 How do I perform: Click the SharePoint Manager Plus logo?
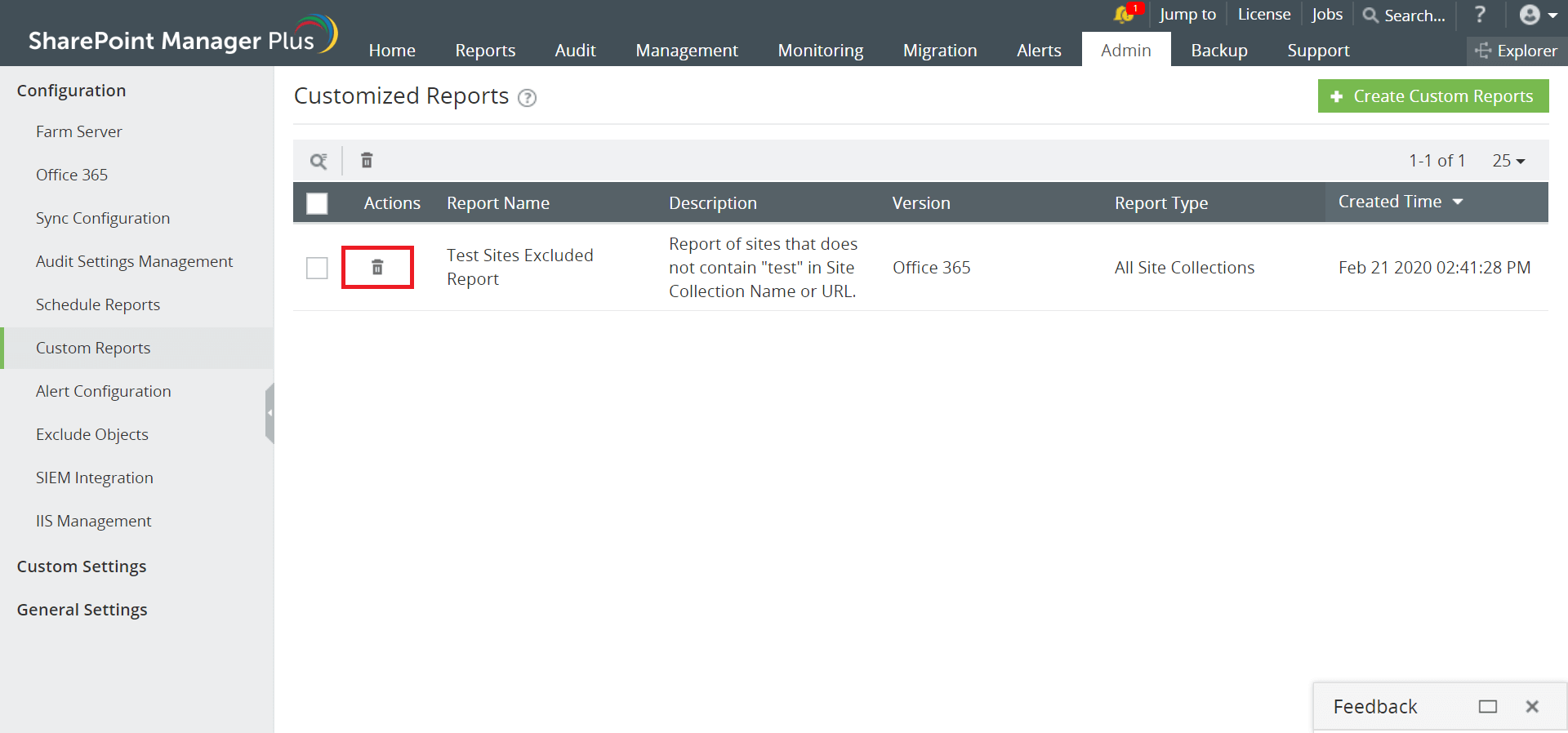tap(183, 36)
